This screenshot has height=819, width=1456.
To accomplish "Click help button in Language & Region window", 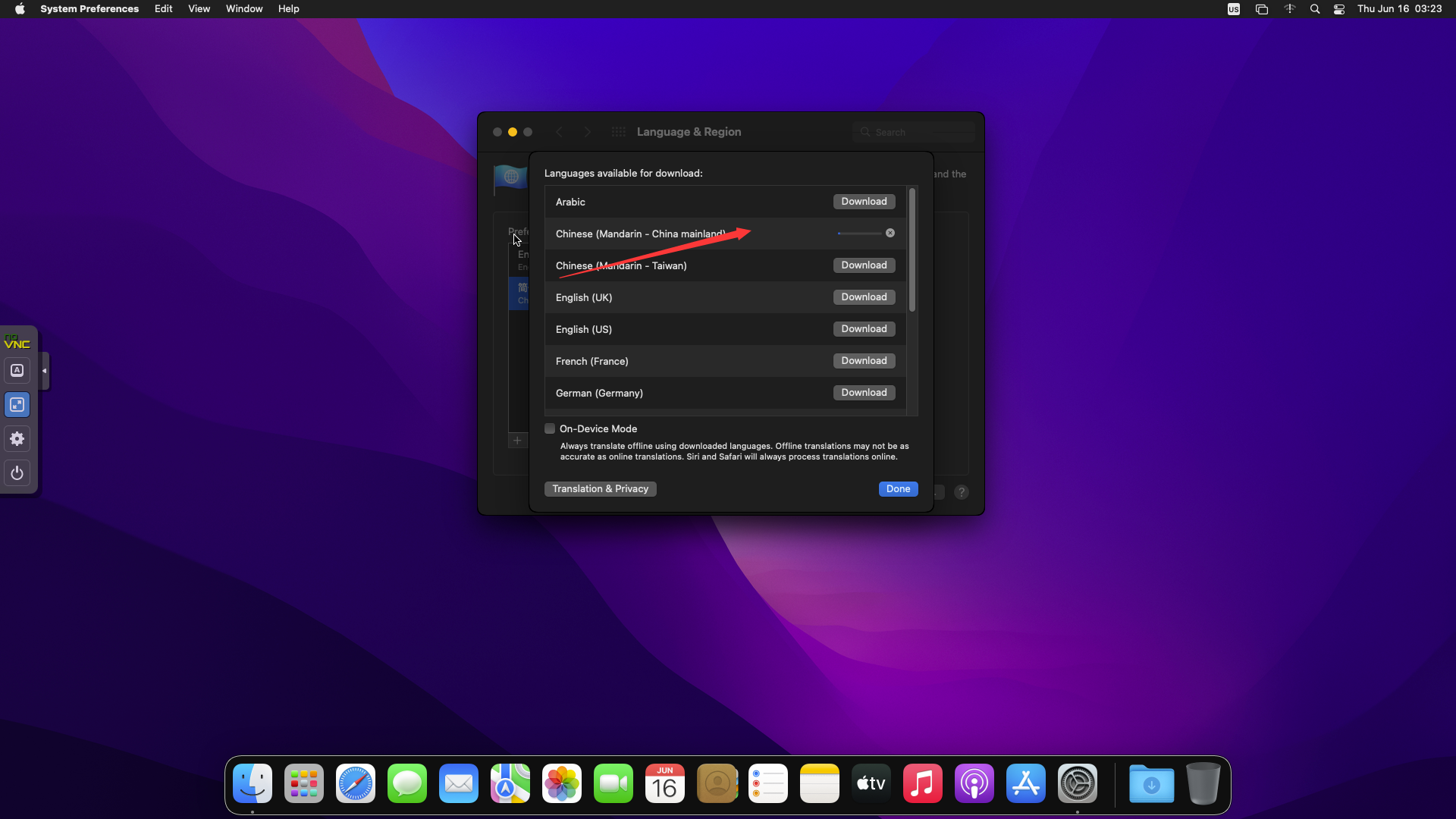I will point(962,492).
